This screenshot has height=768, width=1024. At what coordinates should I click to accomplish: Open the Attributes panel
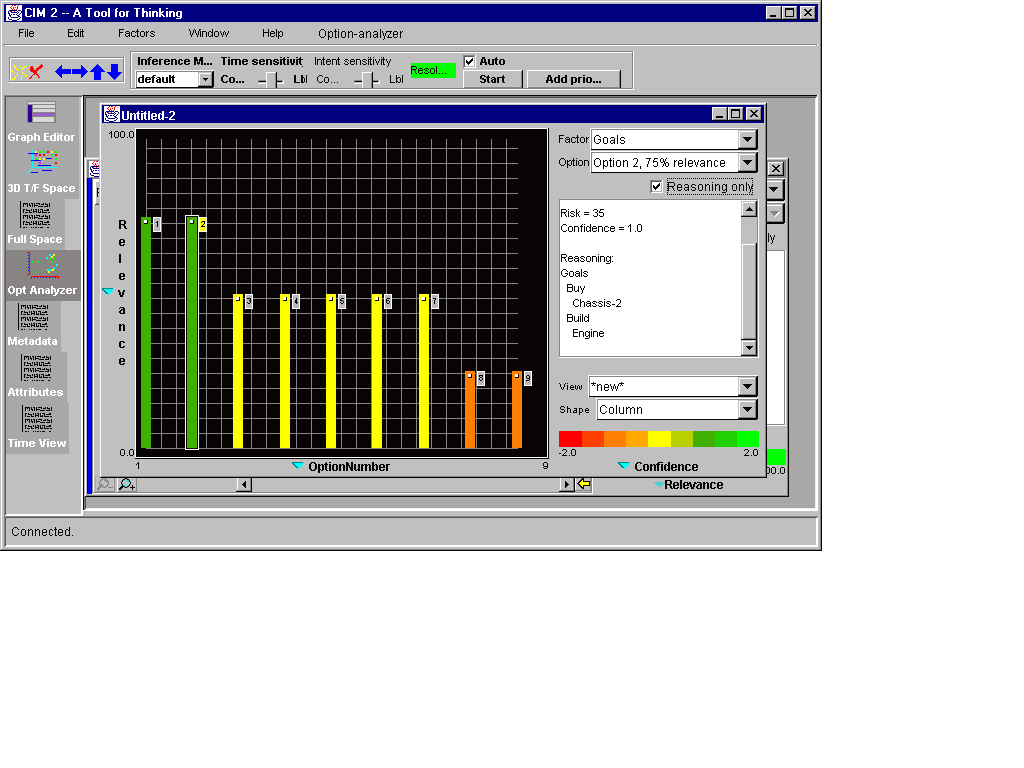(x=36, y=376)
